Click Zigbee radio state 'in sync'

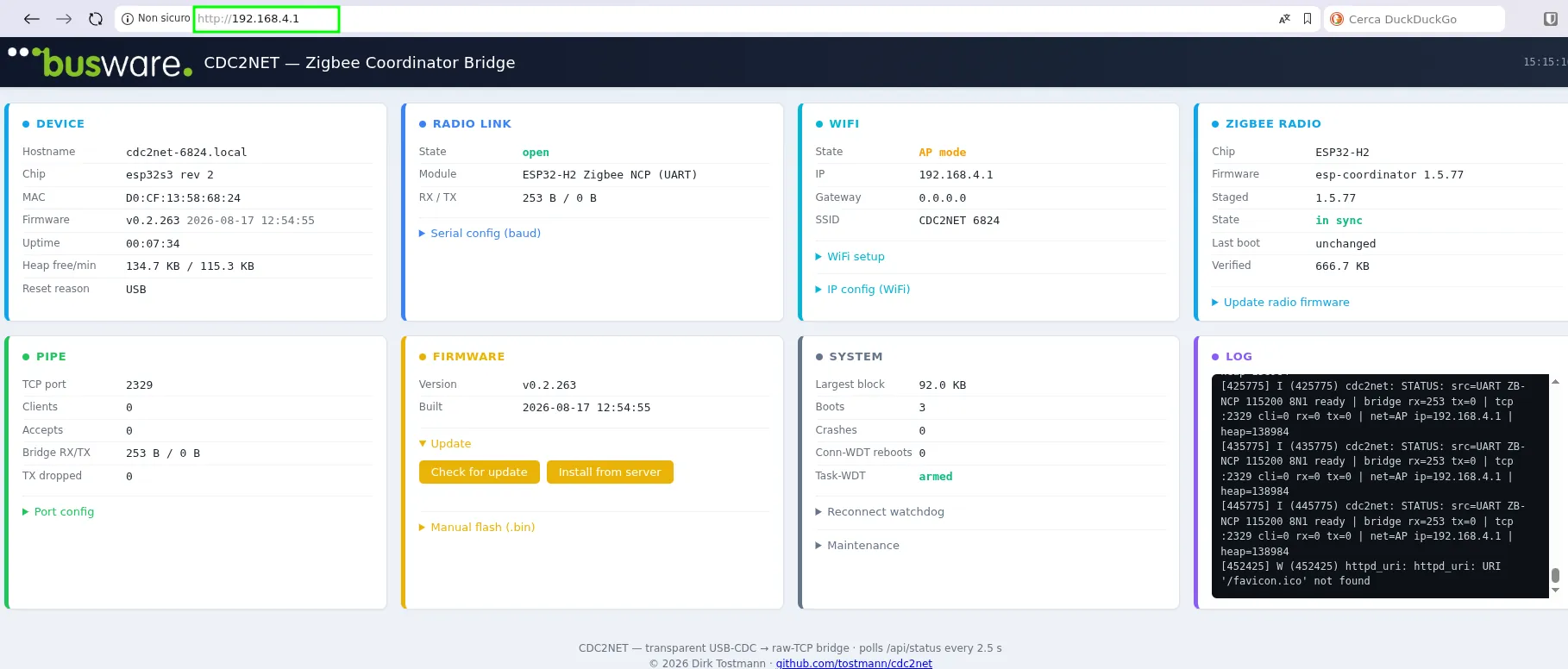(x=1339, y=220)
